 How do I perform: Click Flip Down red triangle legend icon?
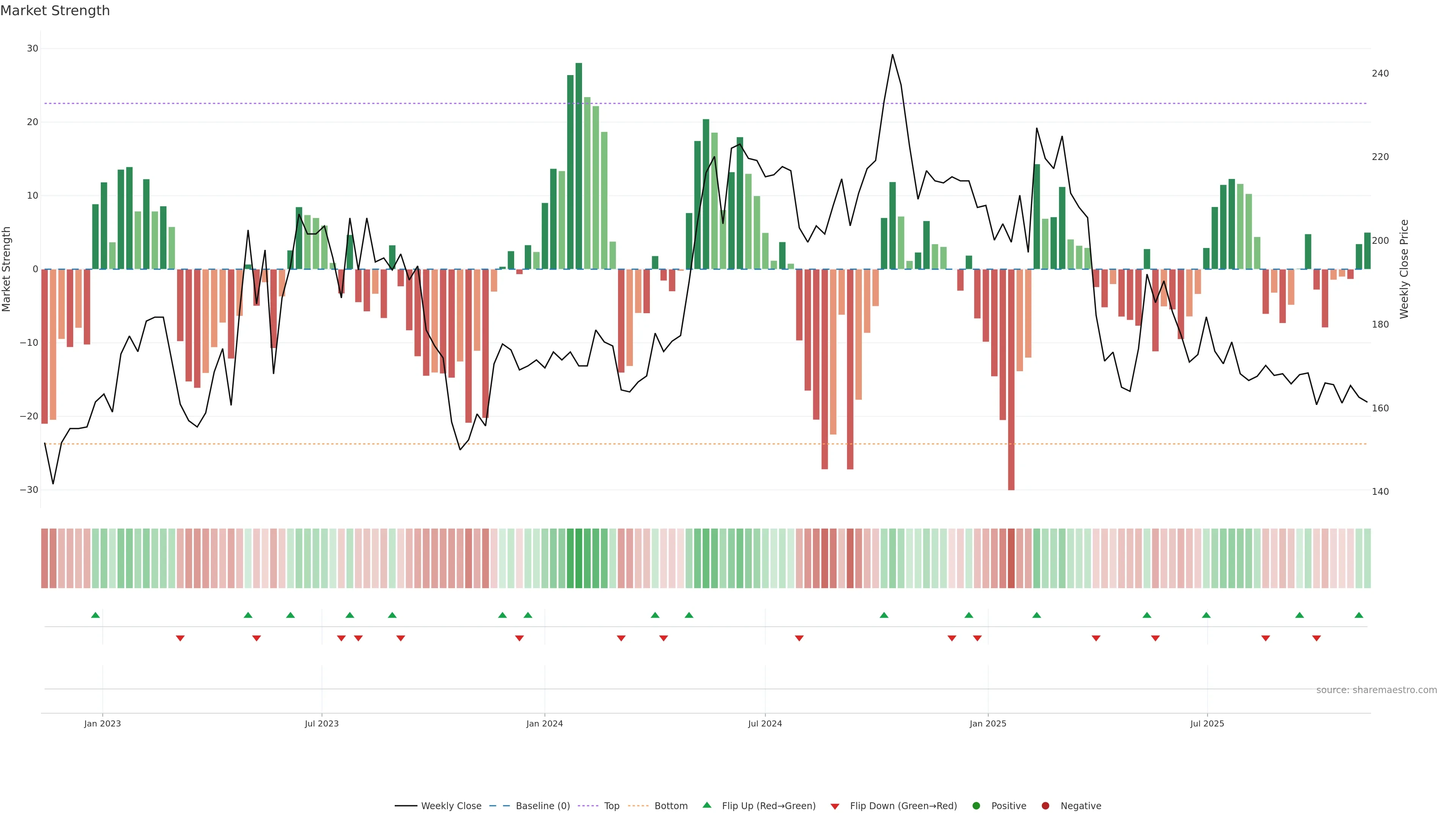point(835,806)
